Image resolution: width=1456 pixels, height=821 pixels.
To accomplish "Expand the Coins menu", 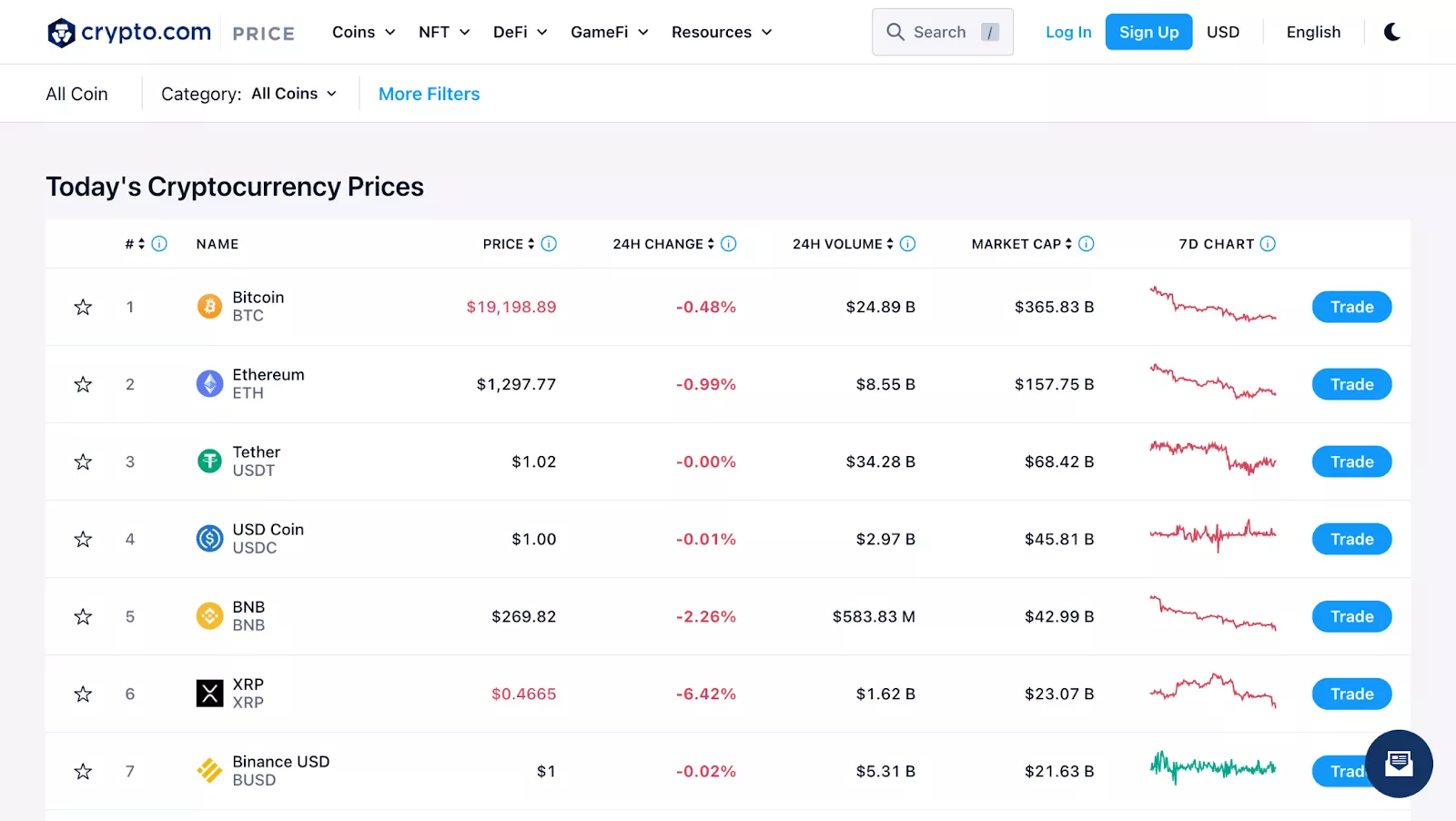I will pyautogui.click(x=363, y=32).
